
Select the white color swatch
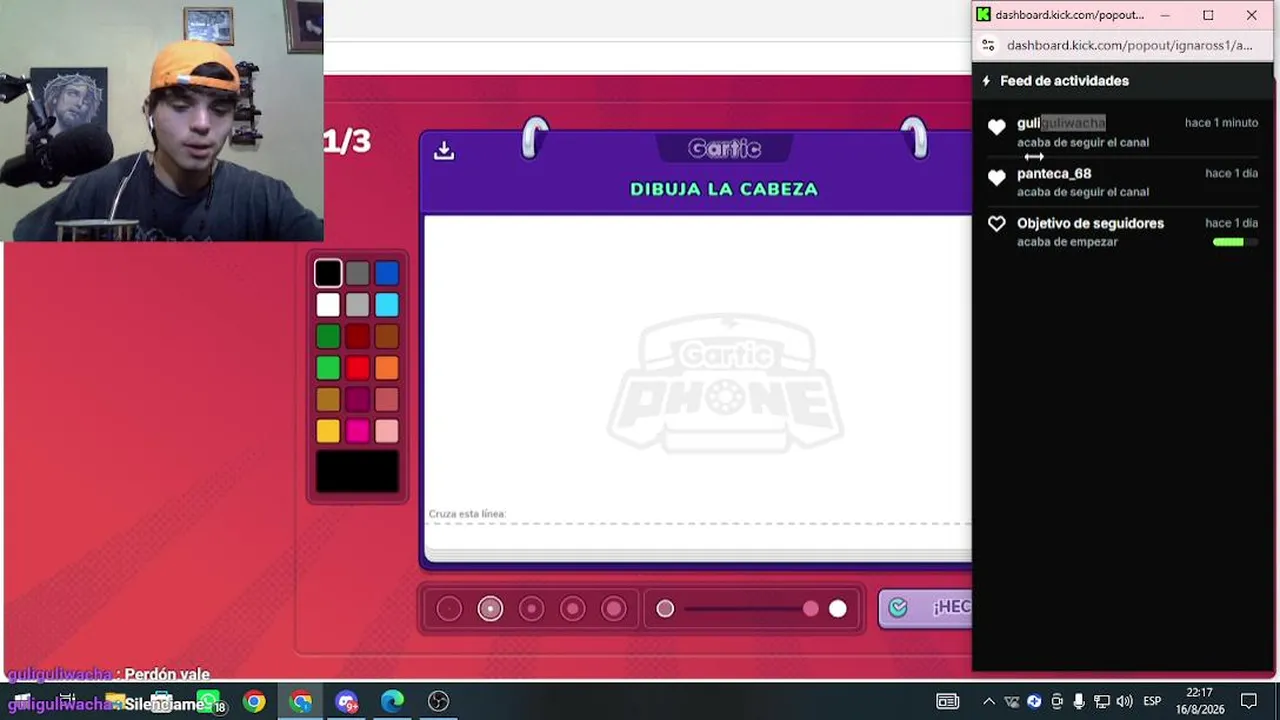(328, 305)
